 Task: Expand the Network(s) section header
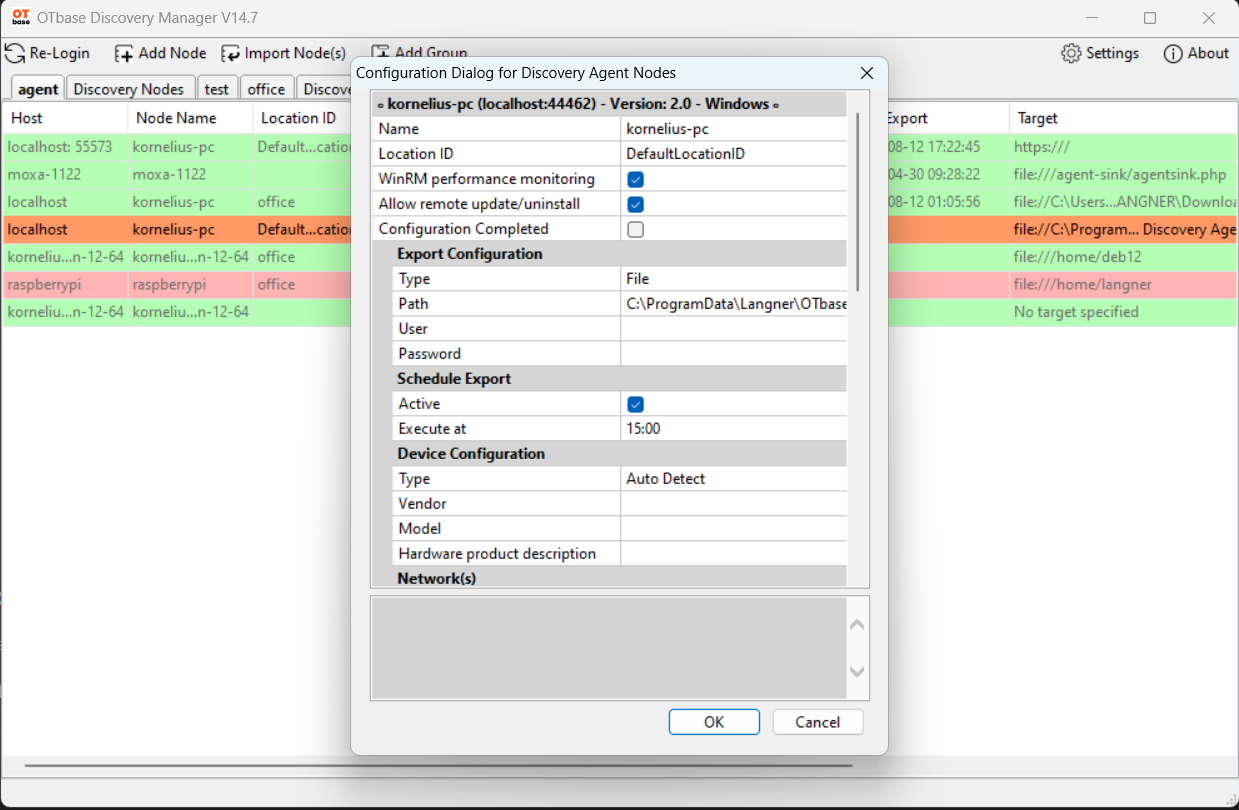(610, 578)
